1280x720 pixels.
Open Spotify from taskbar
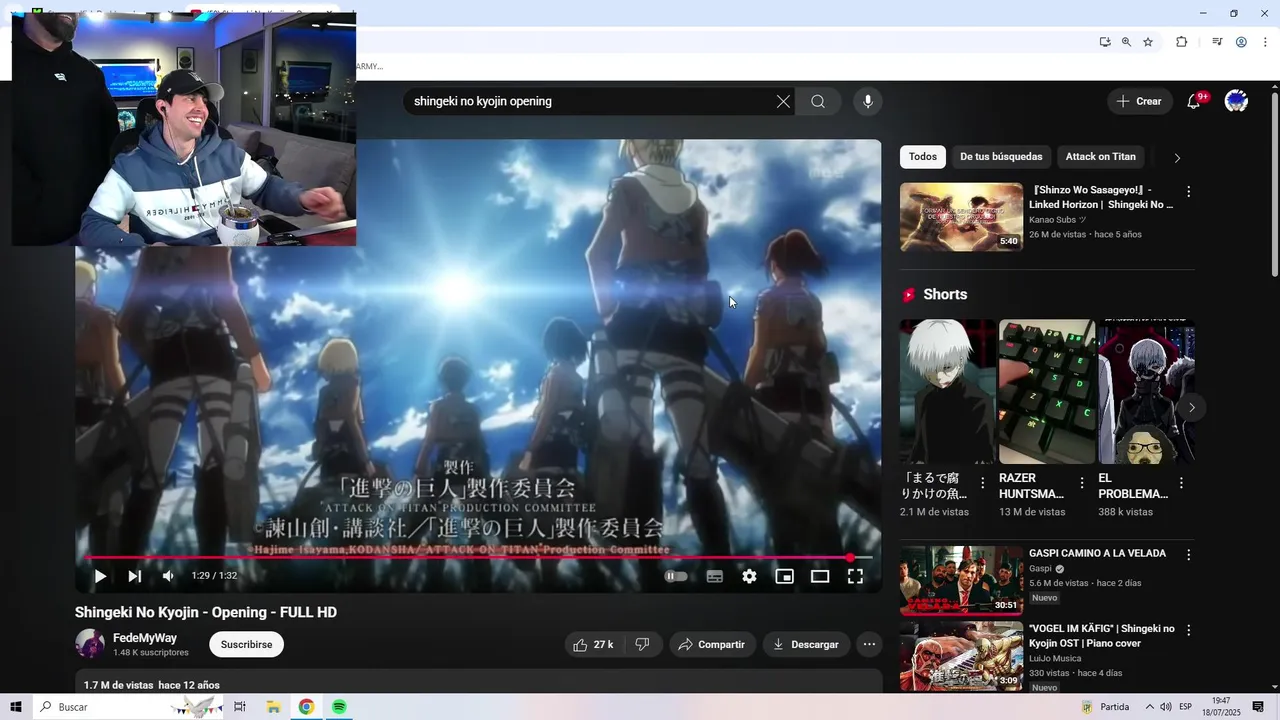(339, 707)
